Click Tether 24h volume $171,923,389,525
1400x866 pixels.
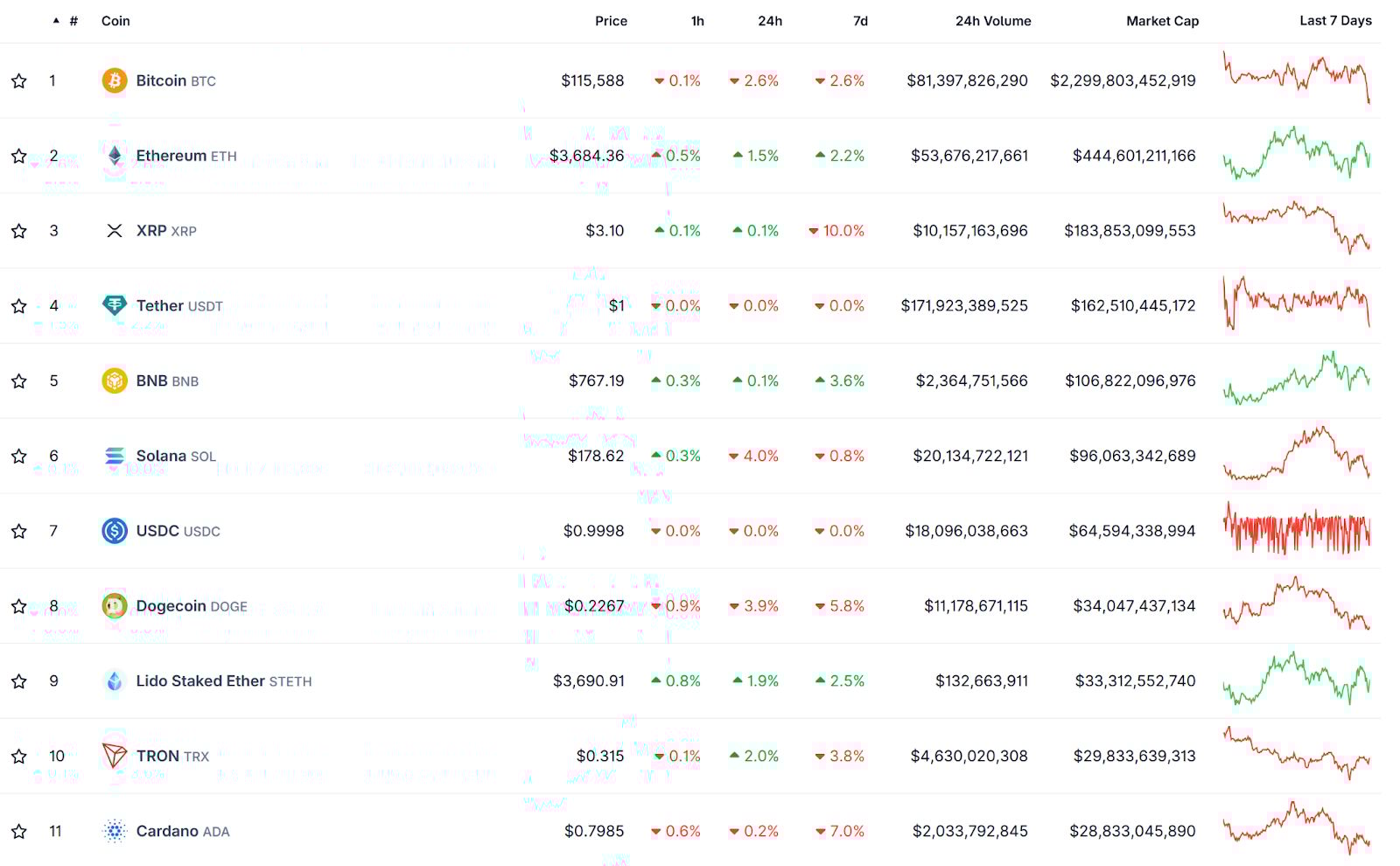click(x=964, y=305)
